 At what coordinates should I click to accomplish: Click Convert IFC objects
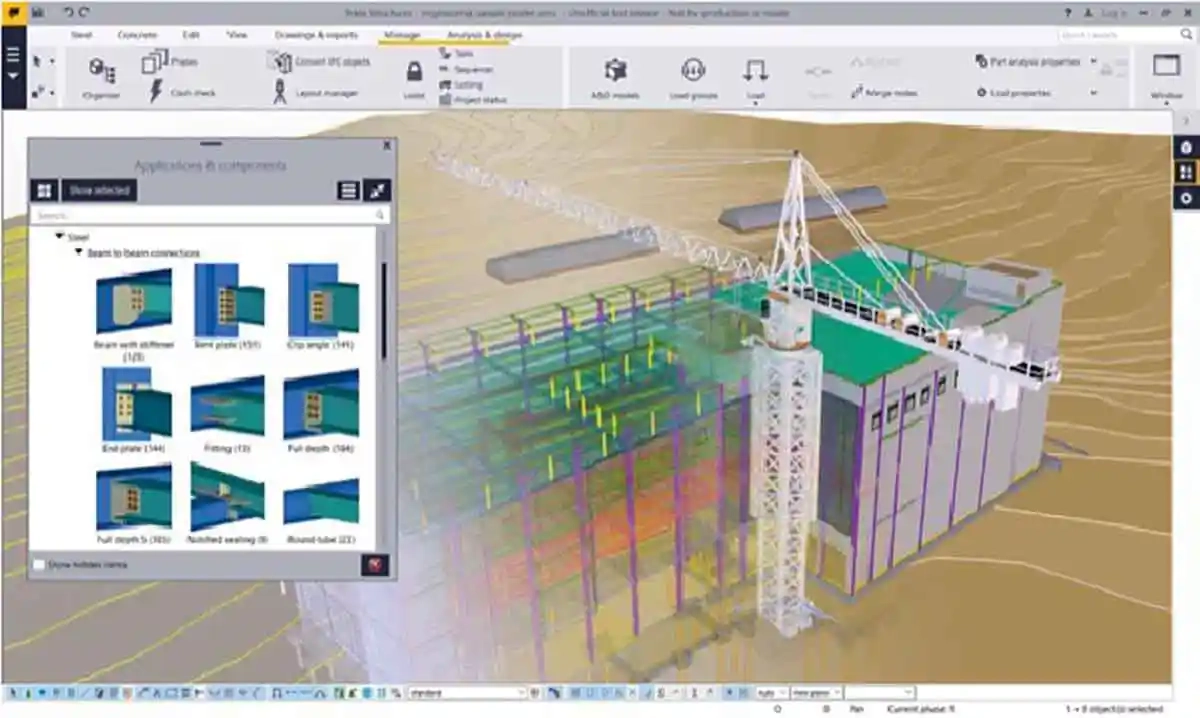point(318,62)
